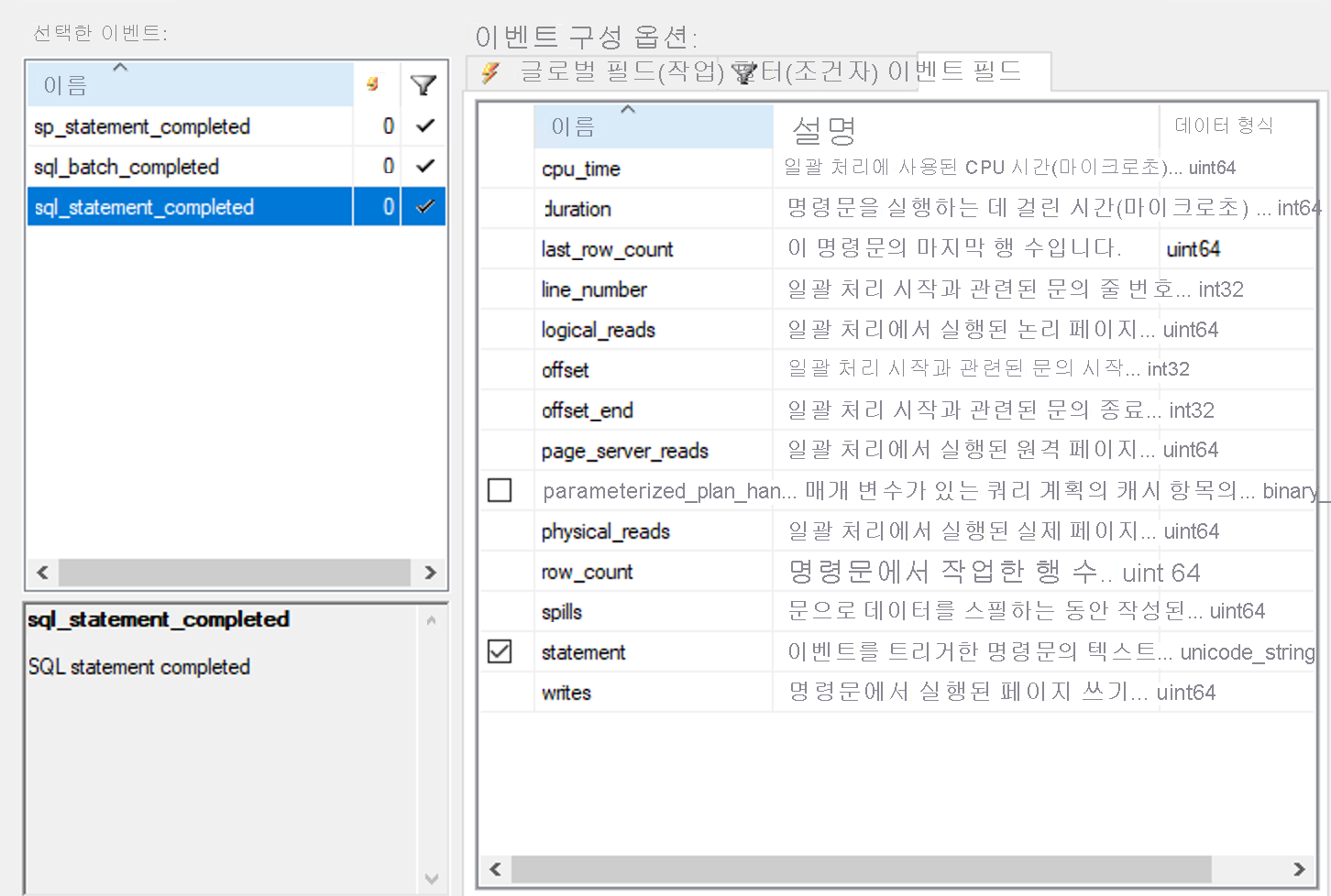The height and width of the screenshot is (896, 1331).
Task: Sort event fields by the 이름 column header
Action: click(654, 126)
